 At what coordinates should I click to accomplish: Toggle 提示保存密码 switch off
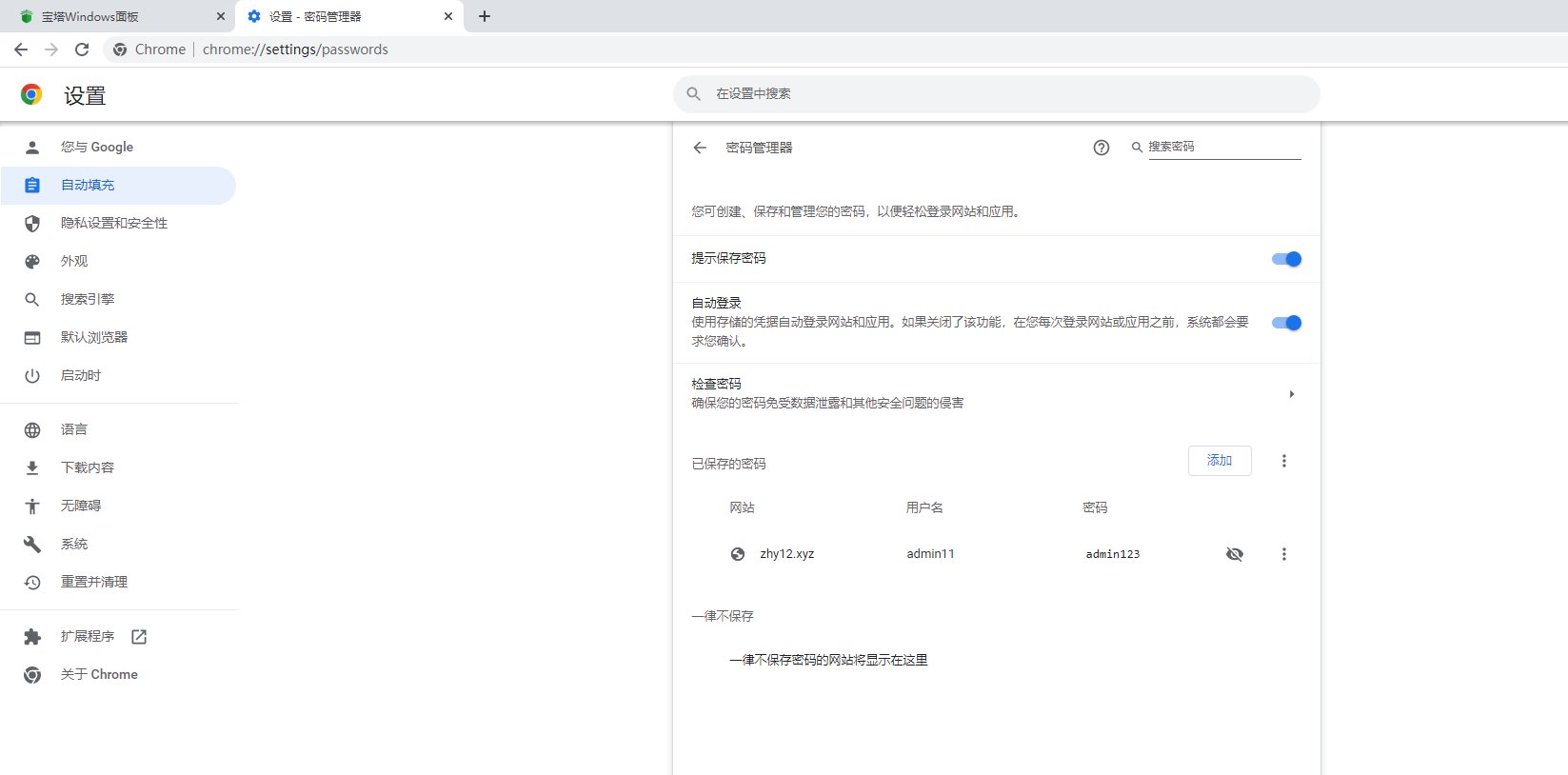click(x=1286, y=259)
